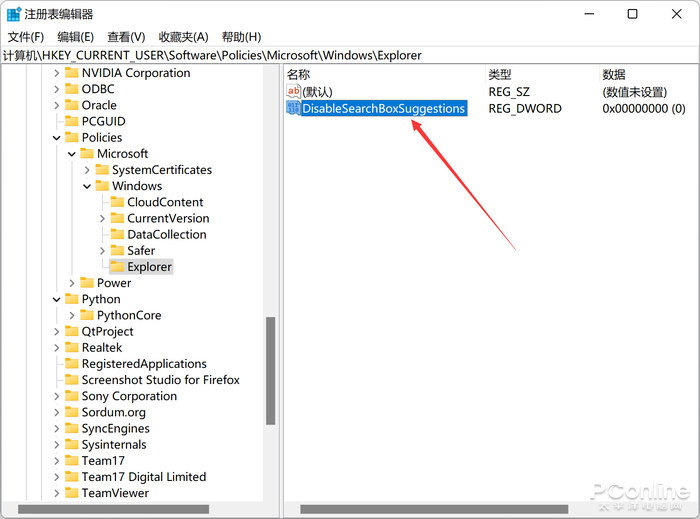Expand the PythonCore key
Screen dimensions: 700x519
pyautogui.click(x=71, y=315)
